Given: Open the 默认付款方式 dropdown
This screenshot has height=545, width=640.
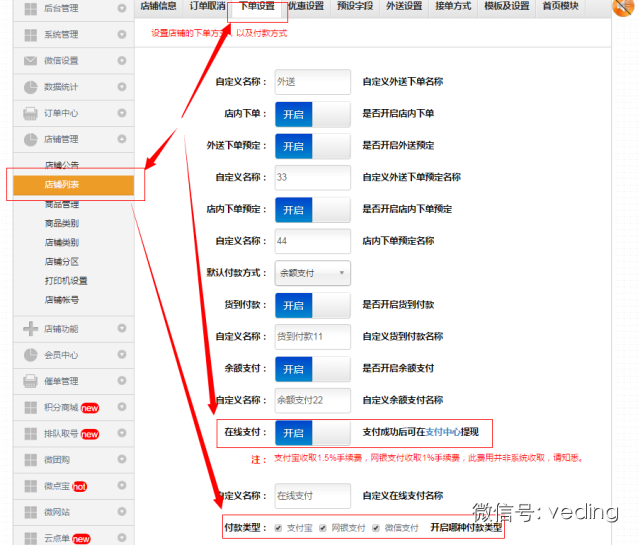Looking at the screenshot, I should [x=313, y=273].
